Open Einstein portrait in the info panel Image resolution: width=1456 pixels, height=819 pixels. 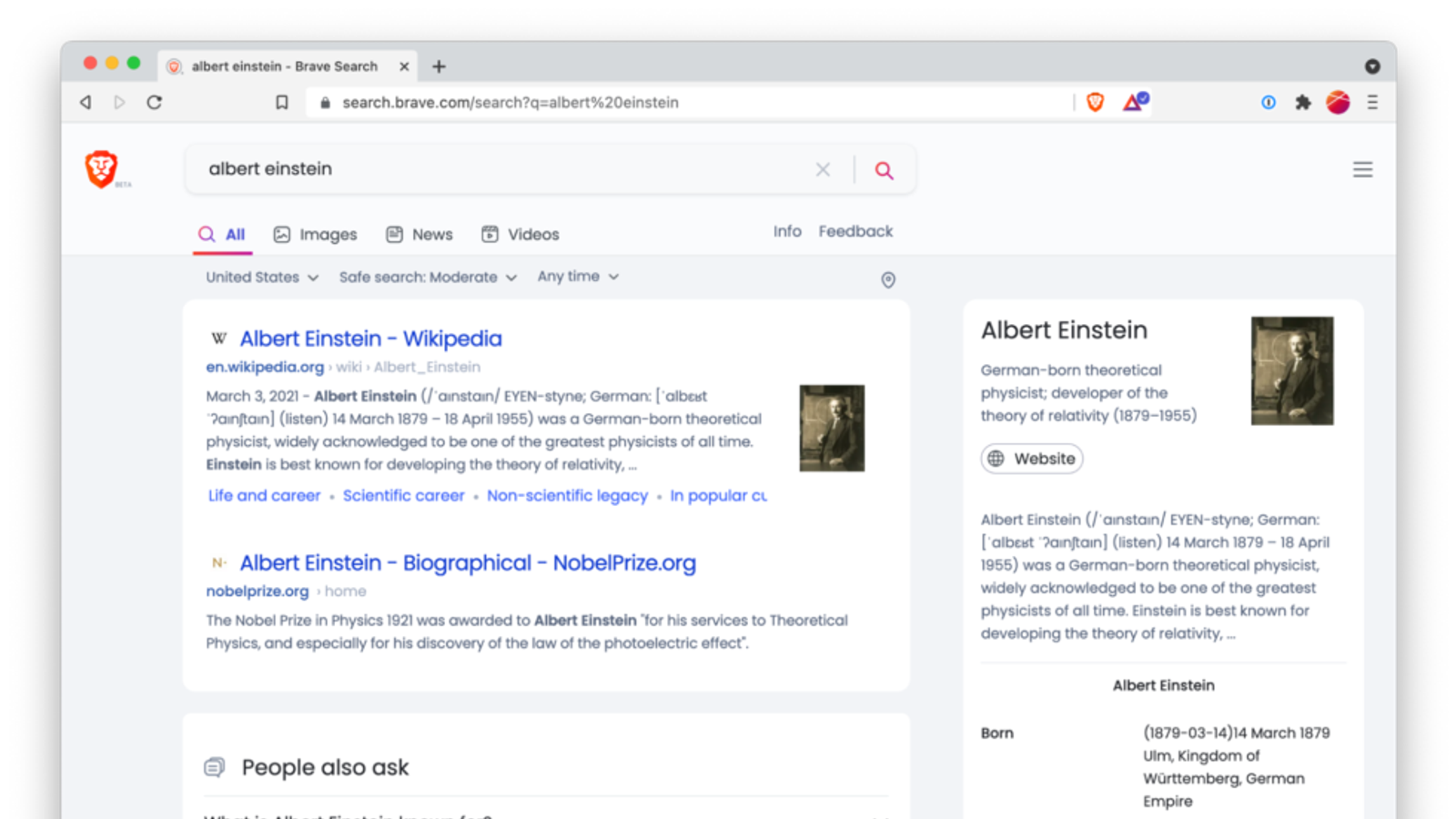(x=1292, y=370)
